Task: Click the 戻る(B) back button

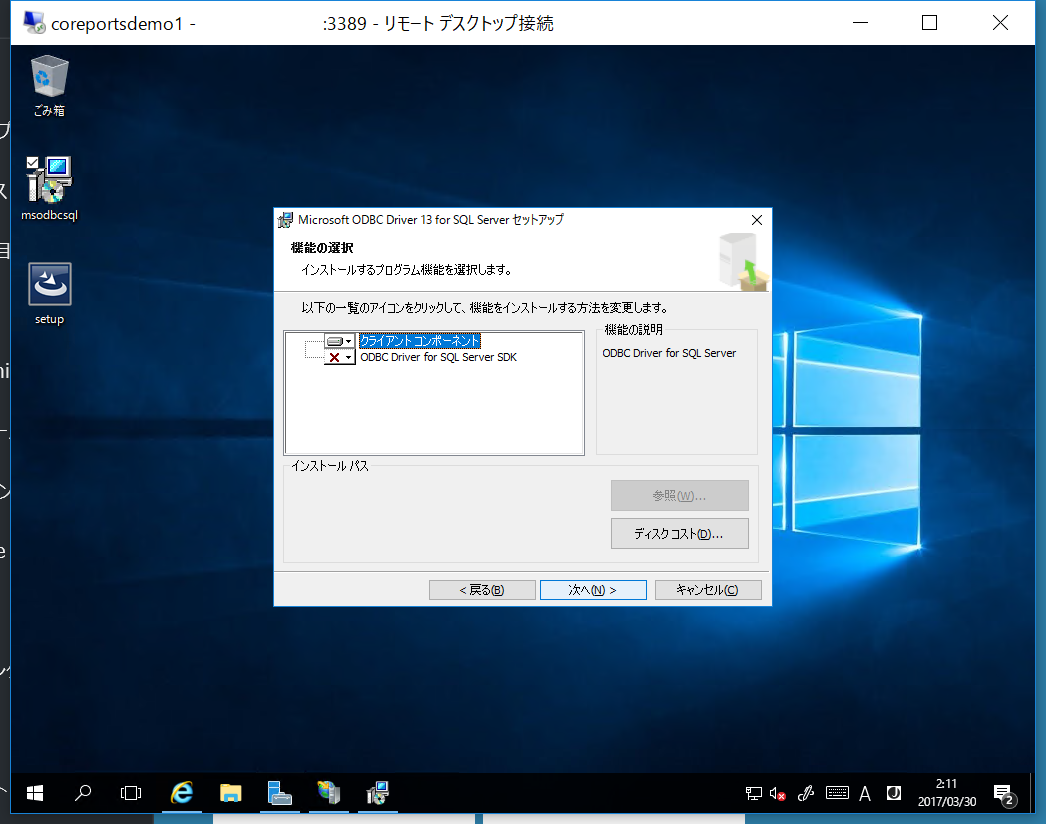Action: (482, 590)
